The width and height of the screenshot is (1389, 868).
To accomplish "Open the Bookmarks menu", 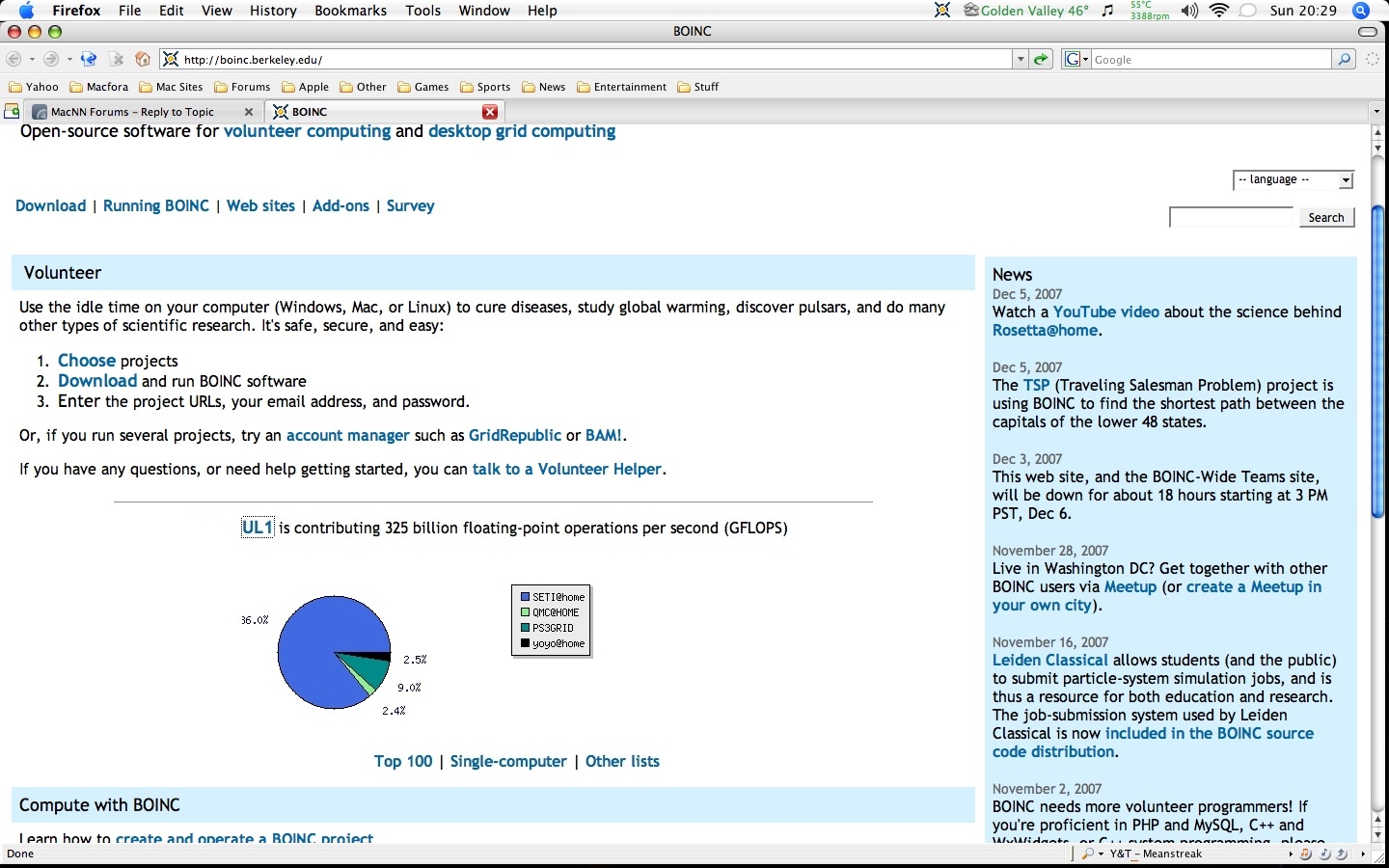I will point(350,11).
